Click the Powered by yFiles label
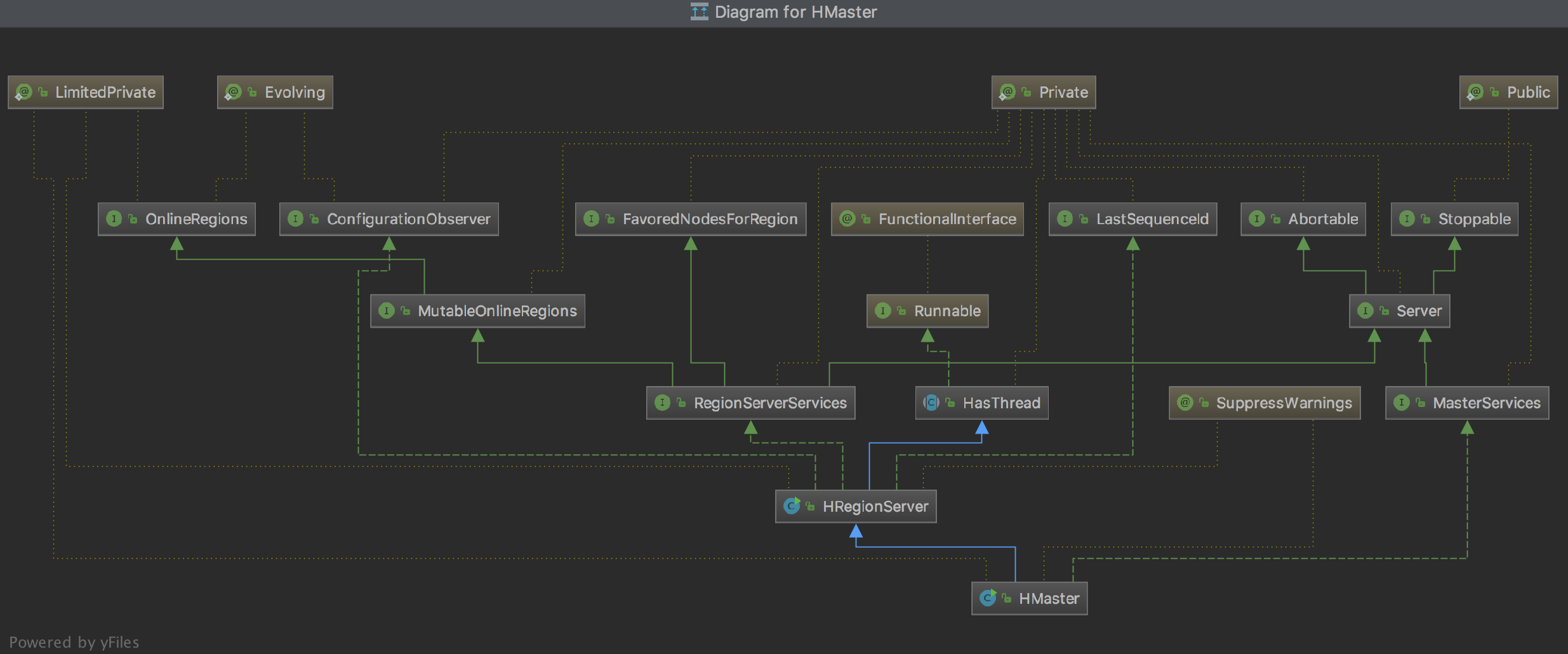The height and width of the screenshot is (654, 1568). click(74, 642)
